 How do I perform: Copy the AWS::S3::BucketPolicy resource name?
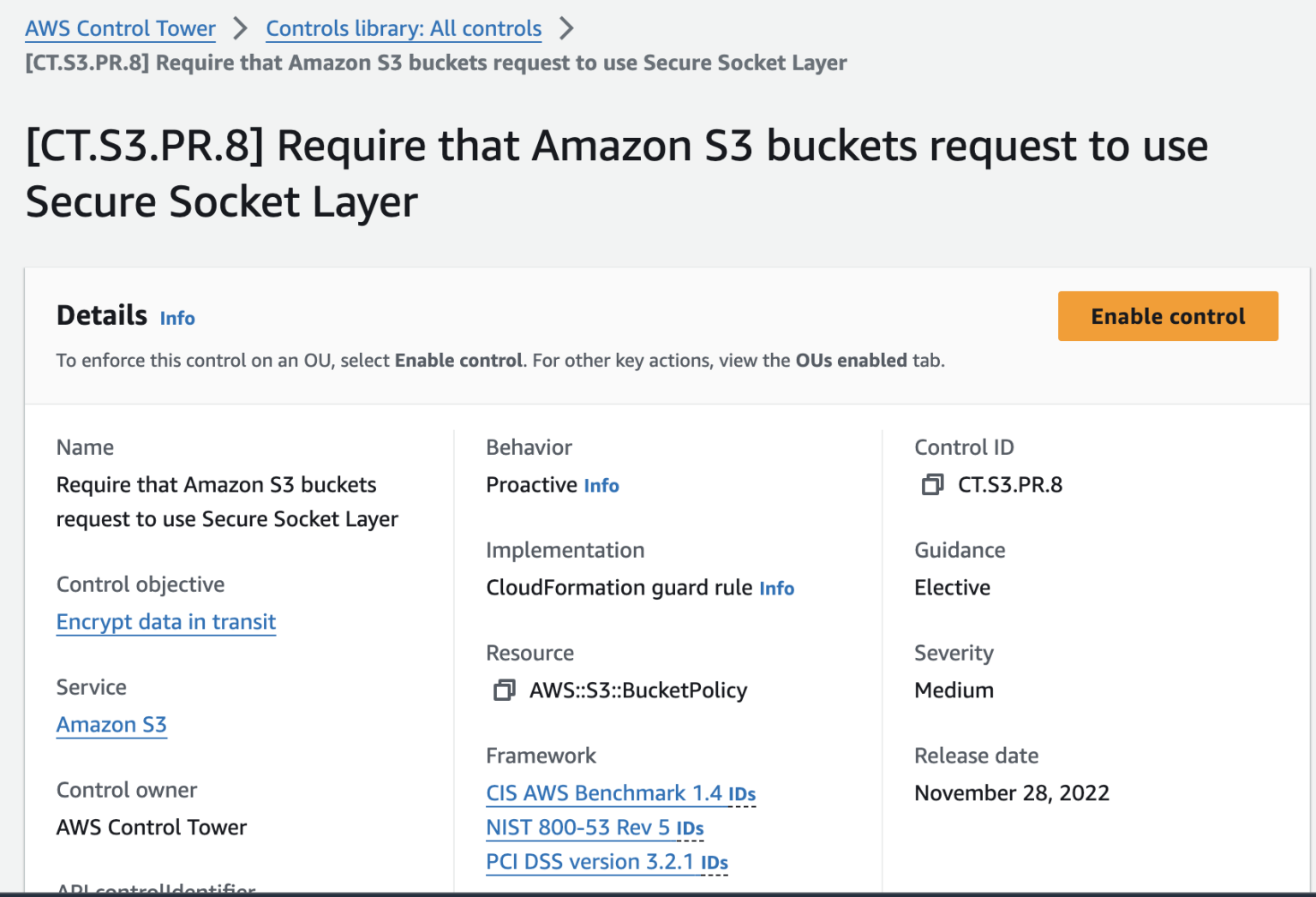coord(504,691)
